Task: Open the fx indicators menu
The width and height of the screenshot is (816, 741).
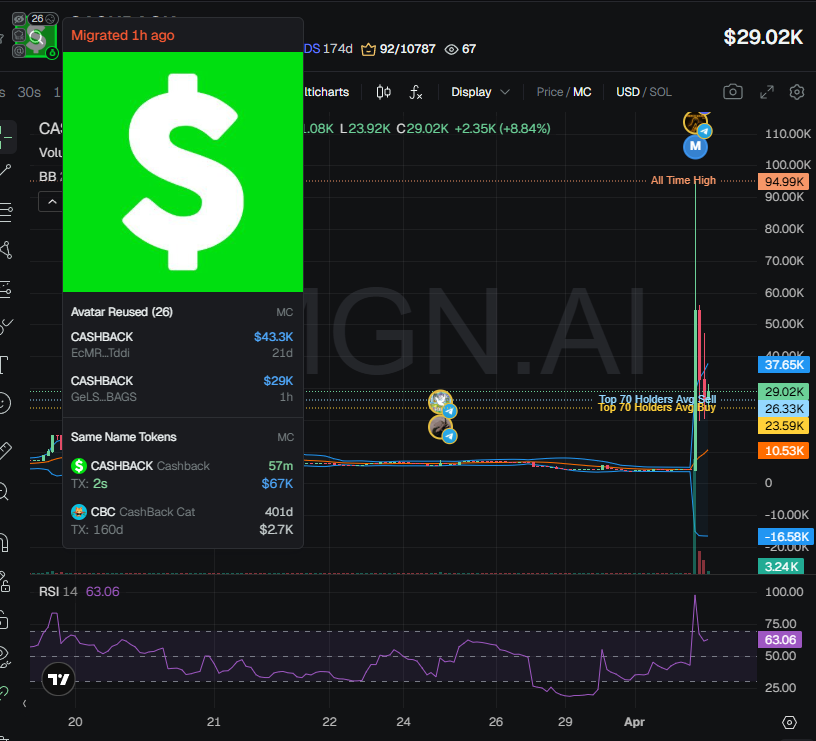Action: (x=415, y=92)
